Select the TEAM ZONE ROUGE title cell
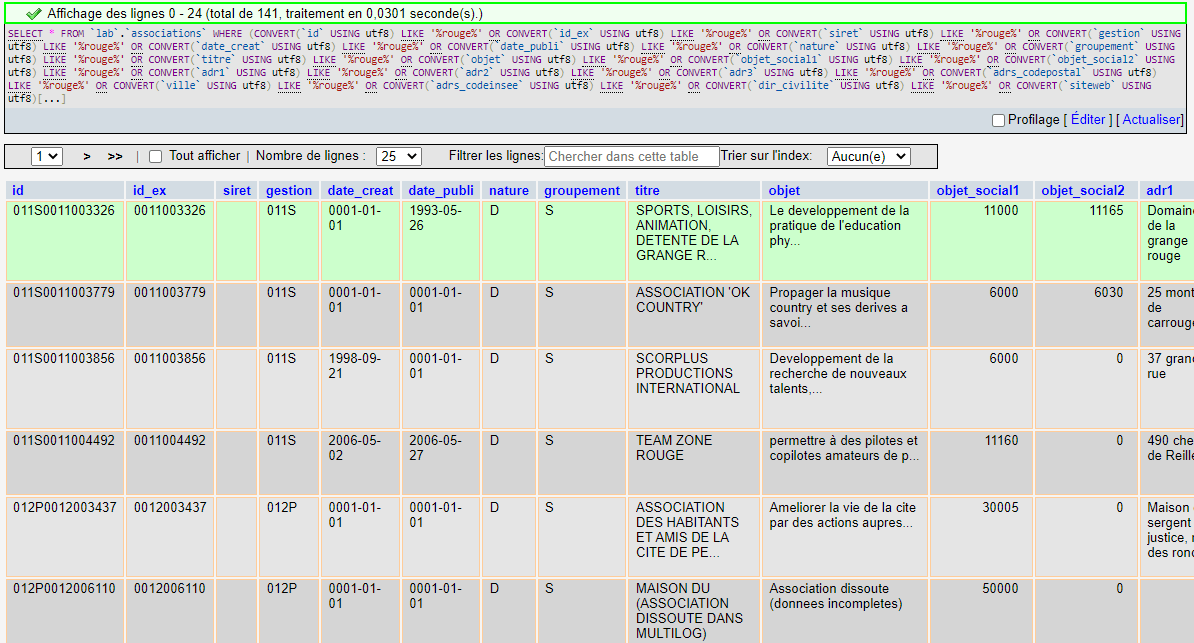 694,462
